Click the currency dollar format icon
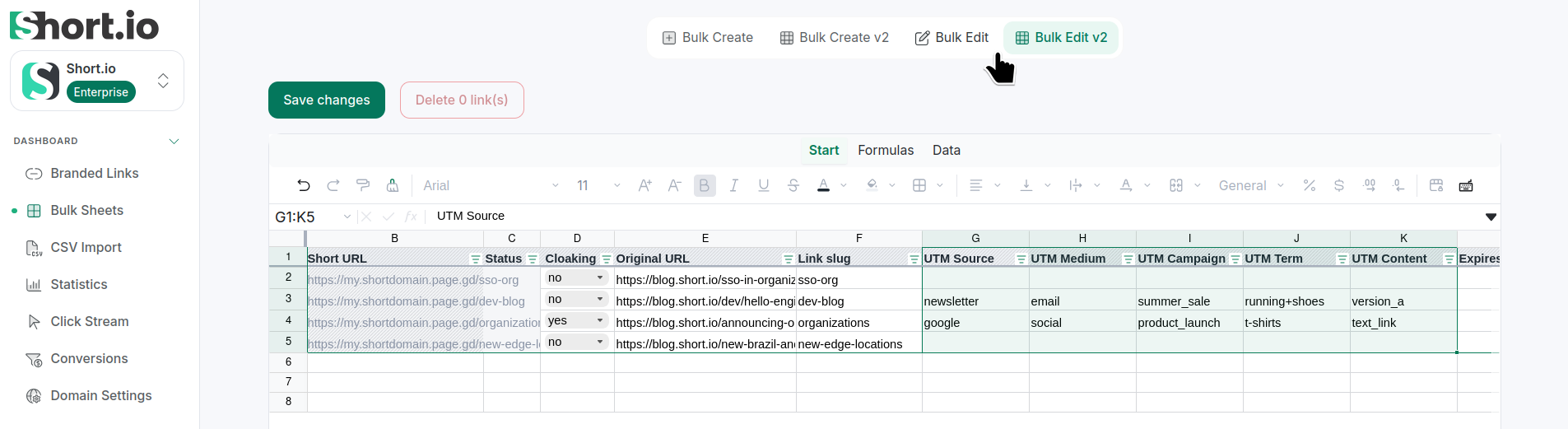 click(x=1339, y=185)
